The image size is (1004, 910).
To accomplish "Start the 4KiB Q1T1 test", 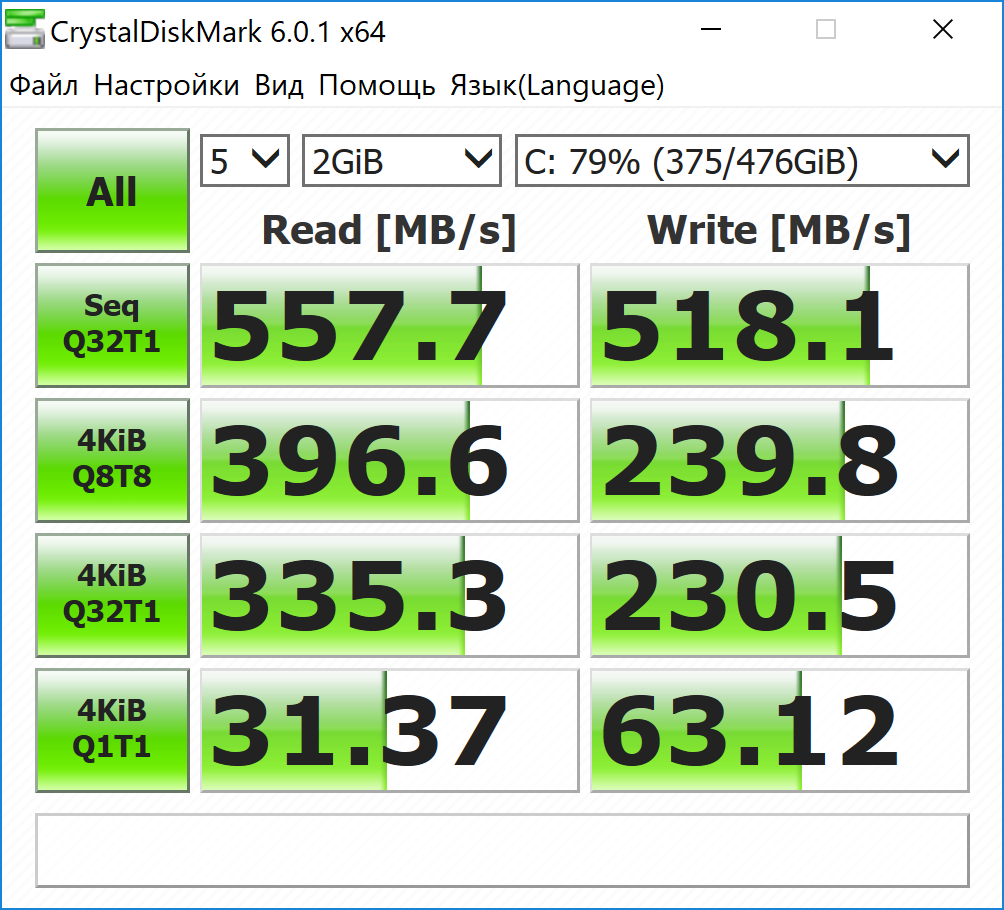I will [112, 731].
